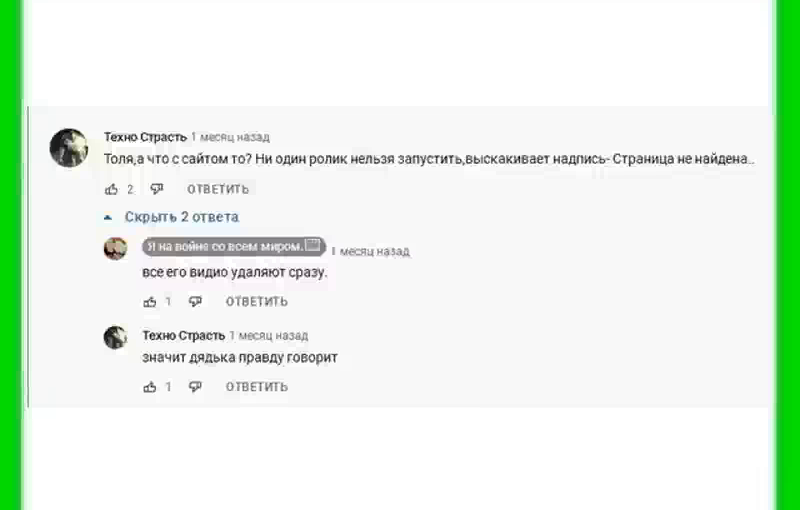Open Техно Страсть name on the last reply

pos(184,336)
